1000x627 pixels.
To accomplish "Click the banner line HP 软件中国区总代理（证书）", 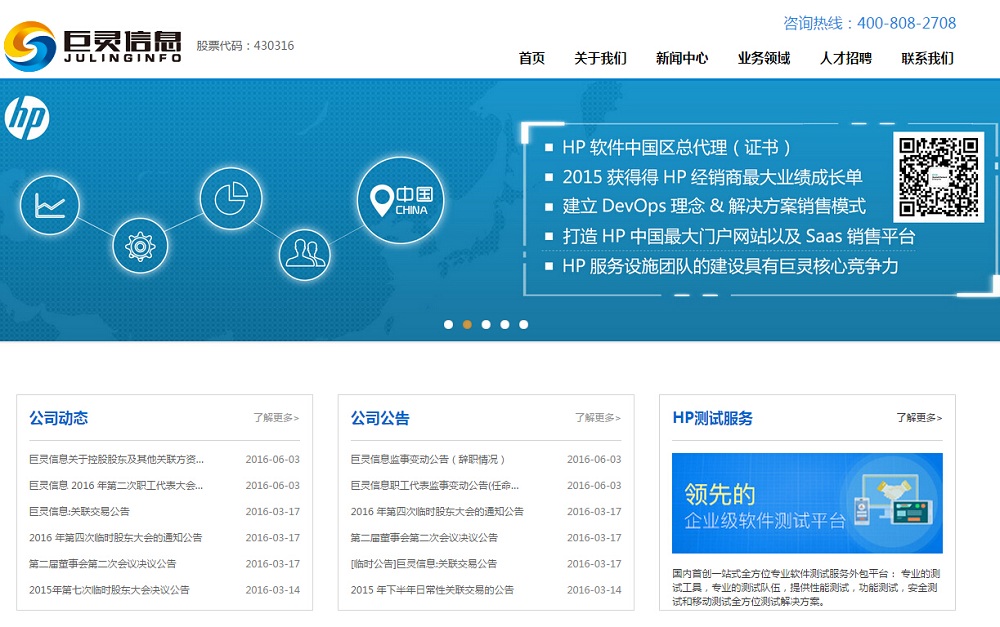I will [676, 148].
